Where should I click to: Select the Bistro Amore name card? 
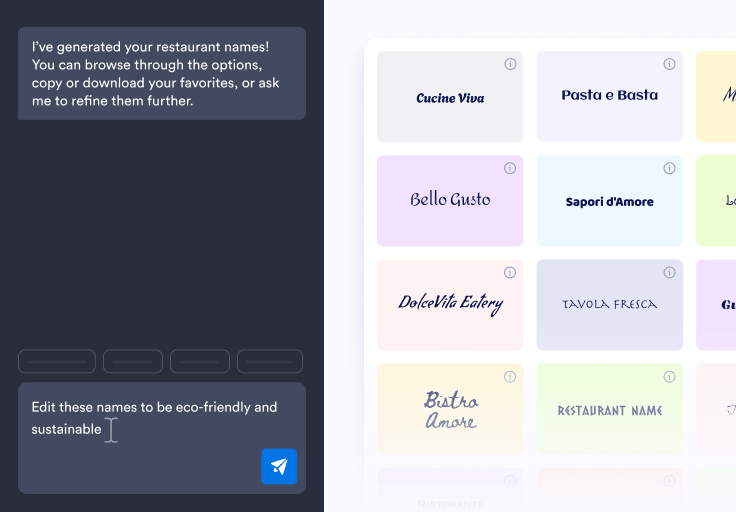coord(450,409)
